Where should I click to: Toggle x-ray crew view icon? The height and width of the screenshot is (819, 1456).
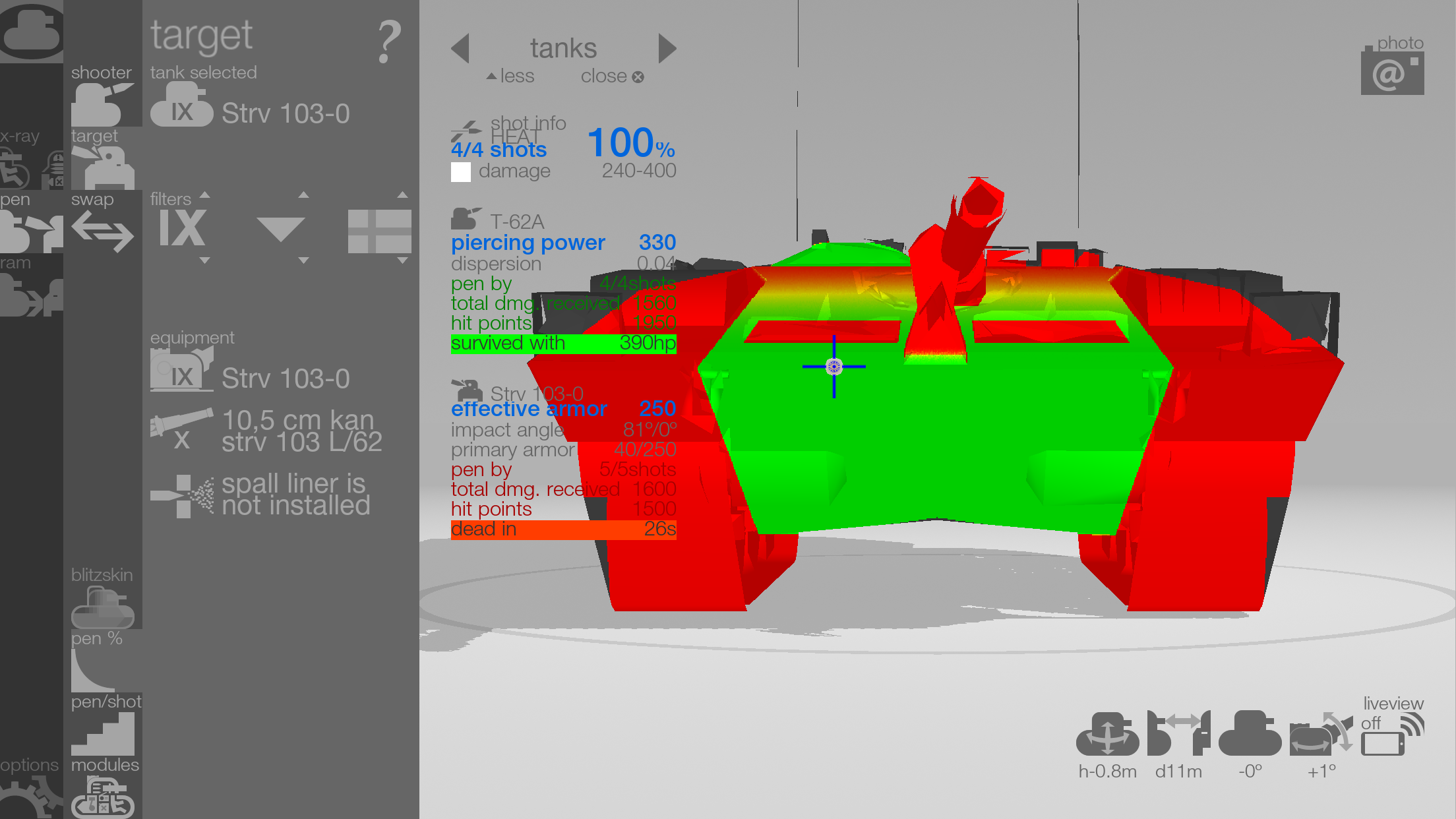click(16, 169)
